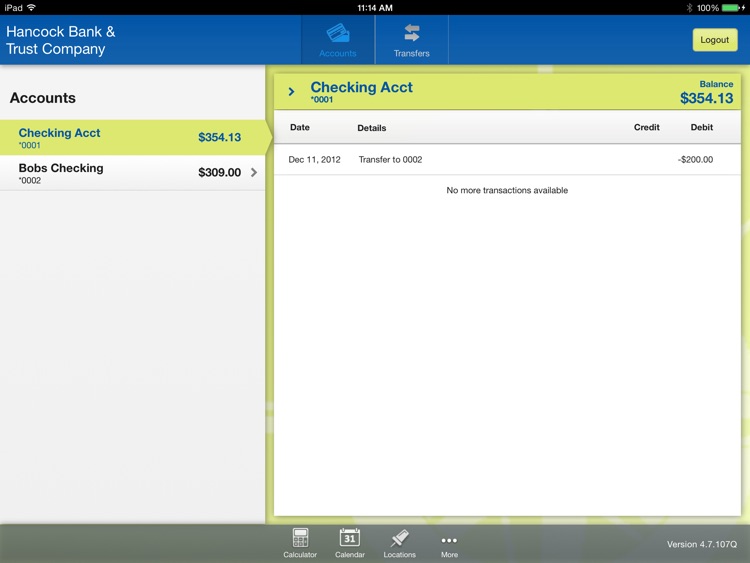The image size is (750, 563).
Task: Open the Calculator tool
Action: tap(300, 543)
